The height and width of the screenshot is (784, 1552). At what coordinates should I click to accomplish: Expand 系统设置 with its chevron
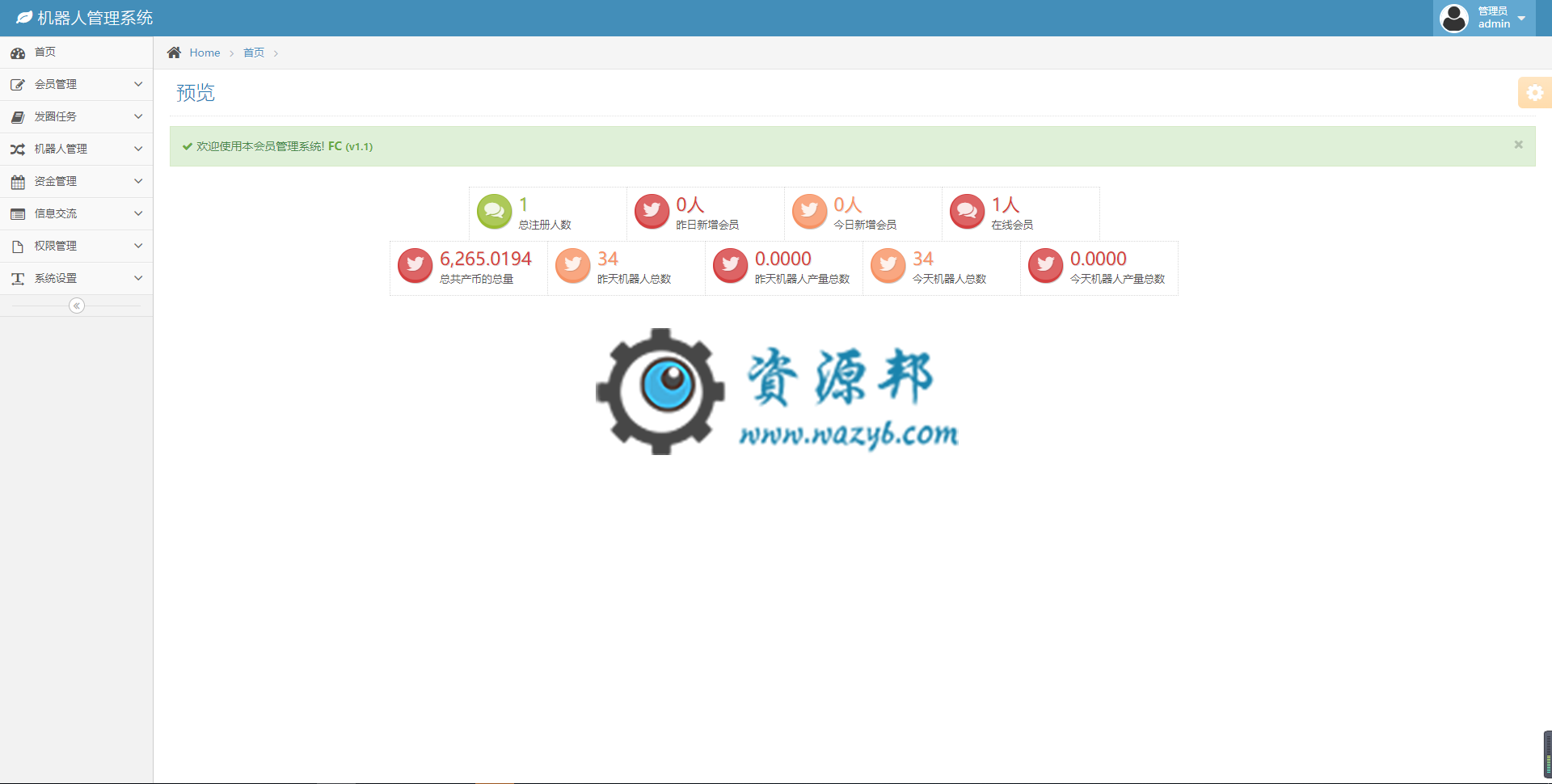pos(138,278)
